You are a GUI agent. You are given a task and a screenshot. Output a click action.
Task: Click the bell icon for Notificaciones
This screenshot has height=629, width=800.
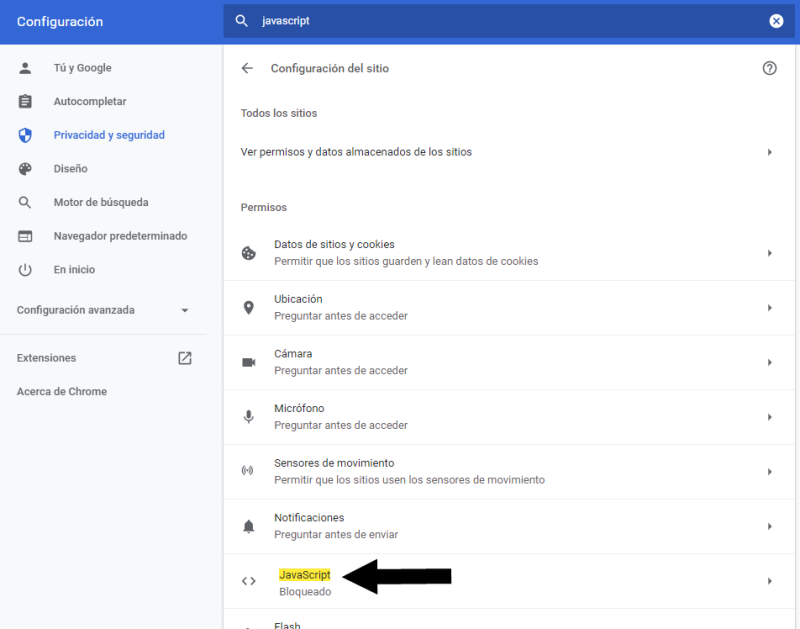(248, 526)
